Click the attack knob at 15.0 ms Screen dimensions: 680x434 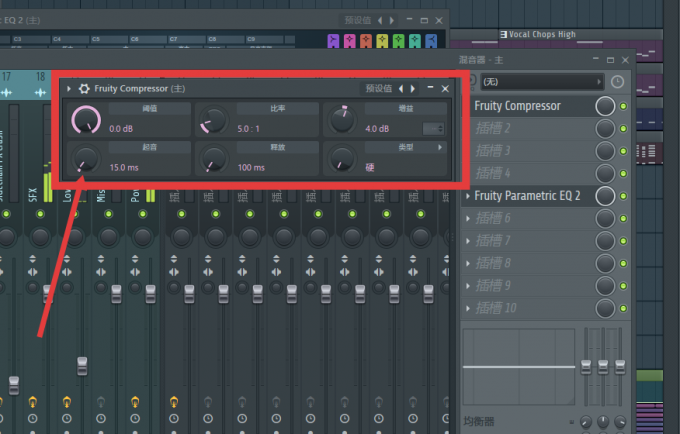(x=86, y=159)
